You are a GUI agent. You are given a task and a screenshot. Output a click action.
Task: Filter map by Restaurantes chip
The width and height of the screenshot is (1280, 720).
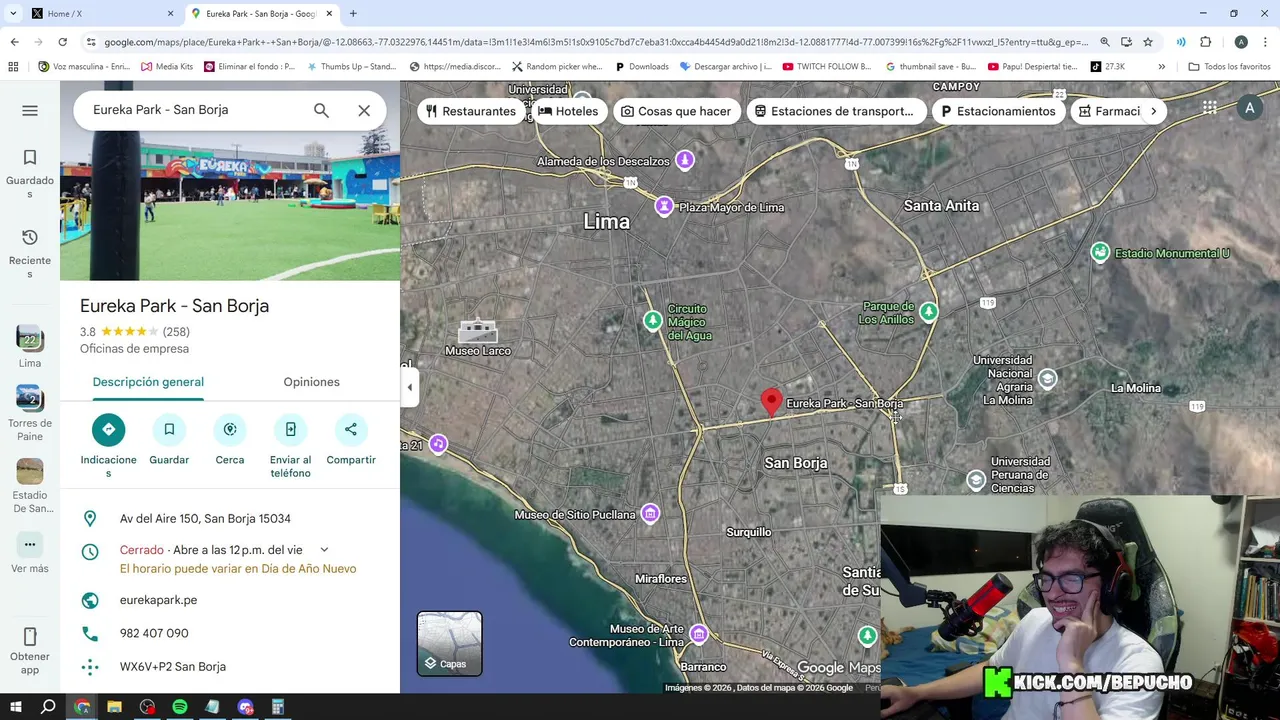click(471, 111)
